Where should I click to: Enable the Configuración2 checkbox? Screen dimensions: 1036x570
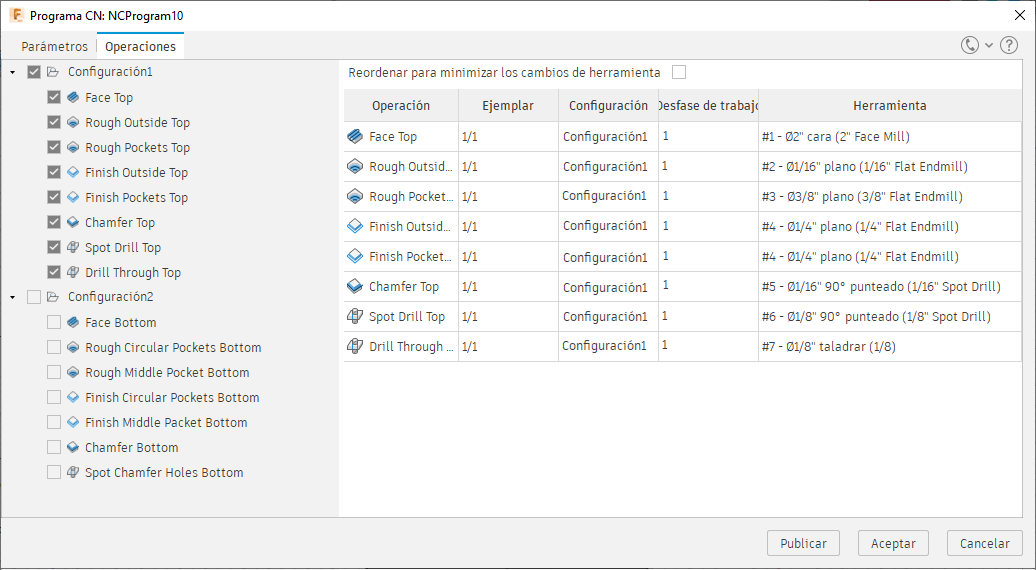click(34, 297)
